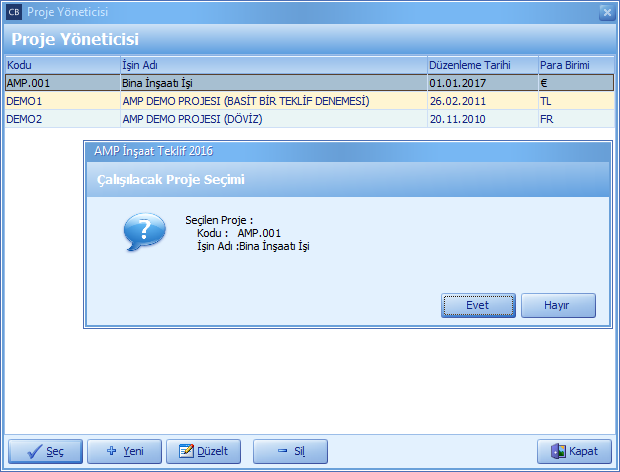Image resolution: width=620 pixels, height=472 pixels.
Task: Confirm project selection with Evet button
Action: click(478, 305)
